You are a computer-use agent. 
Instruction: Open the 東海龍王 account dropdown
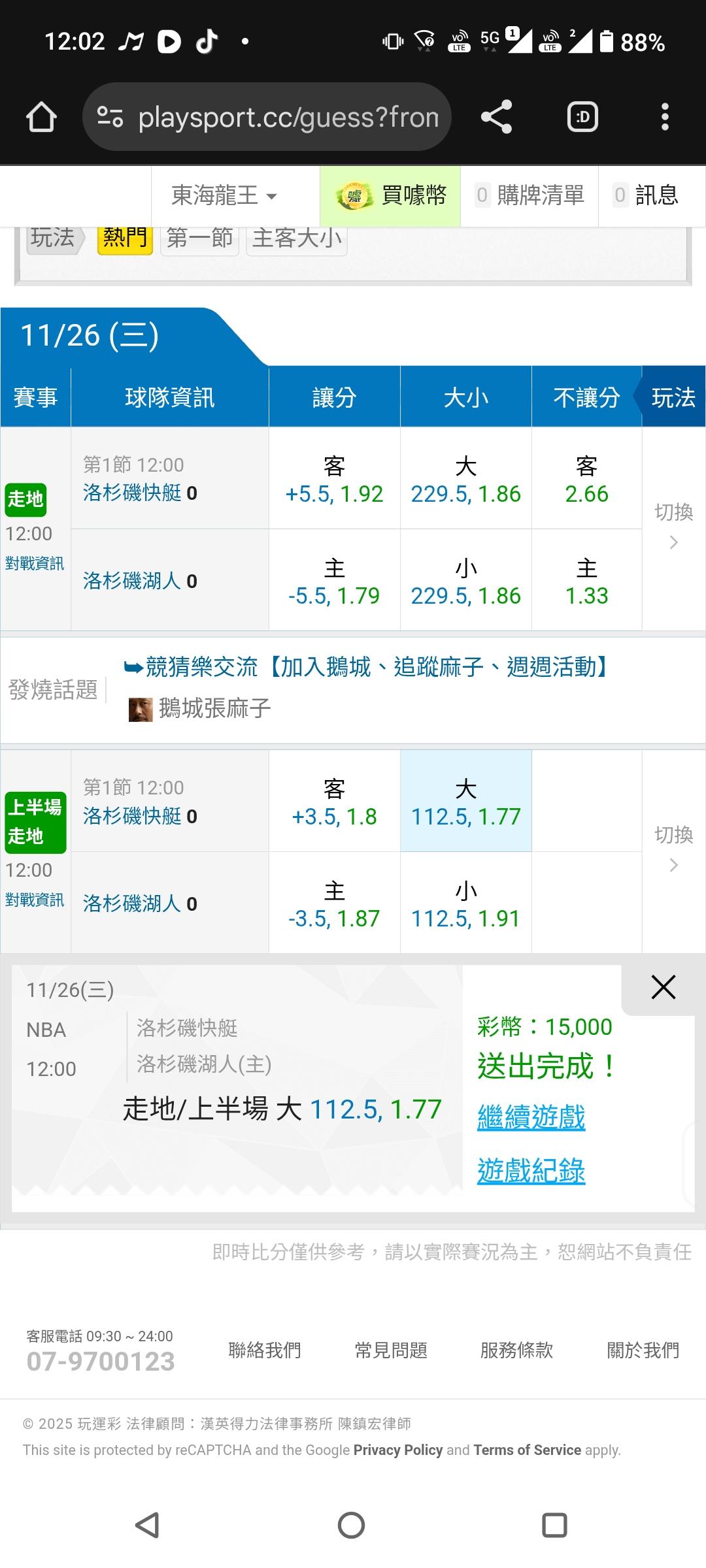224,195
